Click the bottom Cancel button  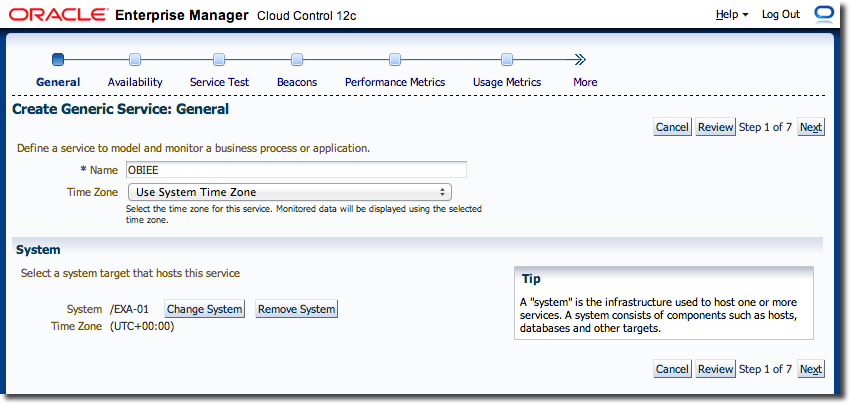tap(672, 369)
